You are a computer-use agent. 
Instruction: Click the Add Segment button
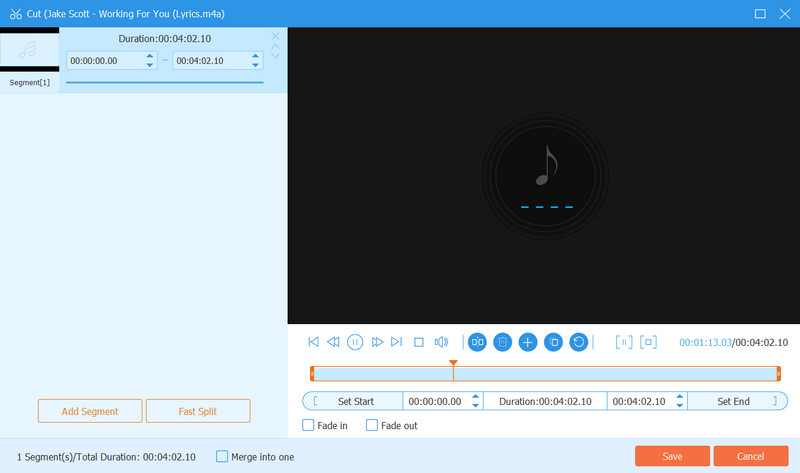point(90,411)
